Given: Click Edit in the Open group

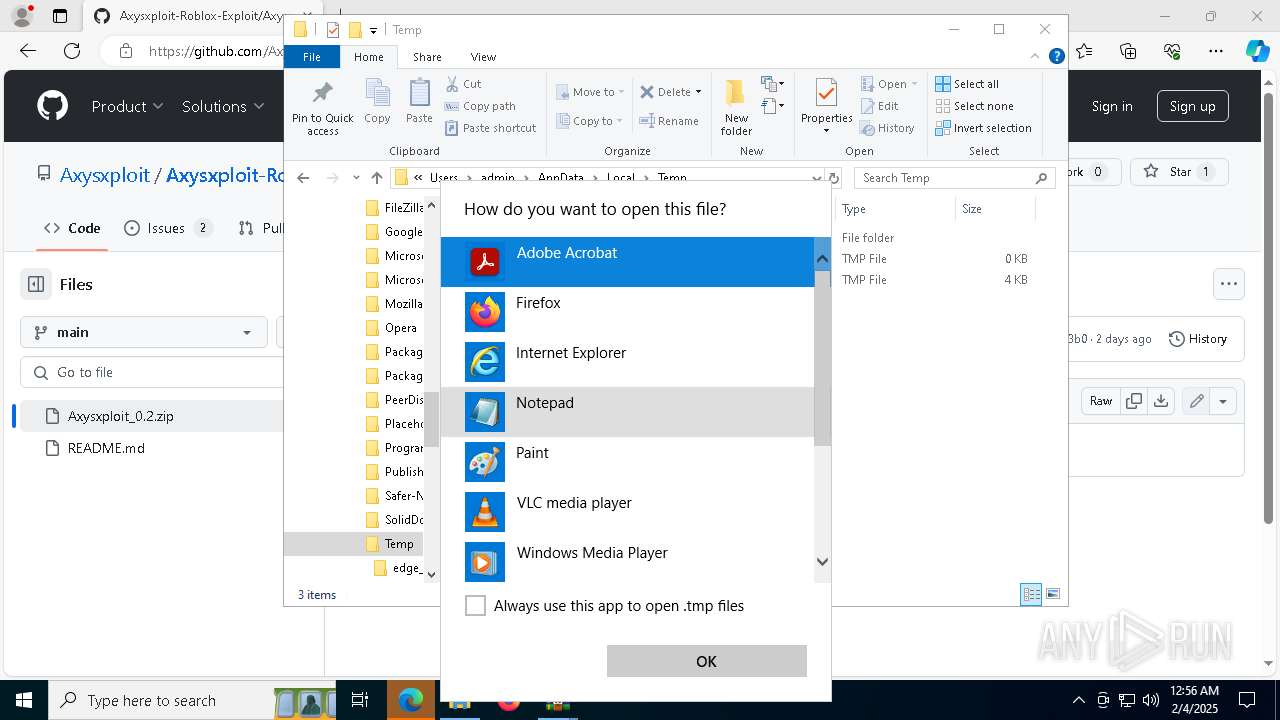Looking at the screenshot, I should [879, 106].
